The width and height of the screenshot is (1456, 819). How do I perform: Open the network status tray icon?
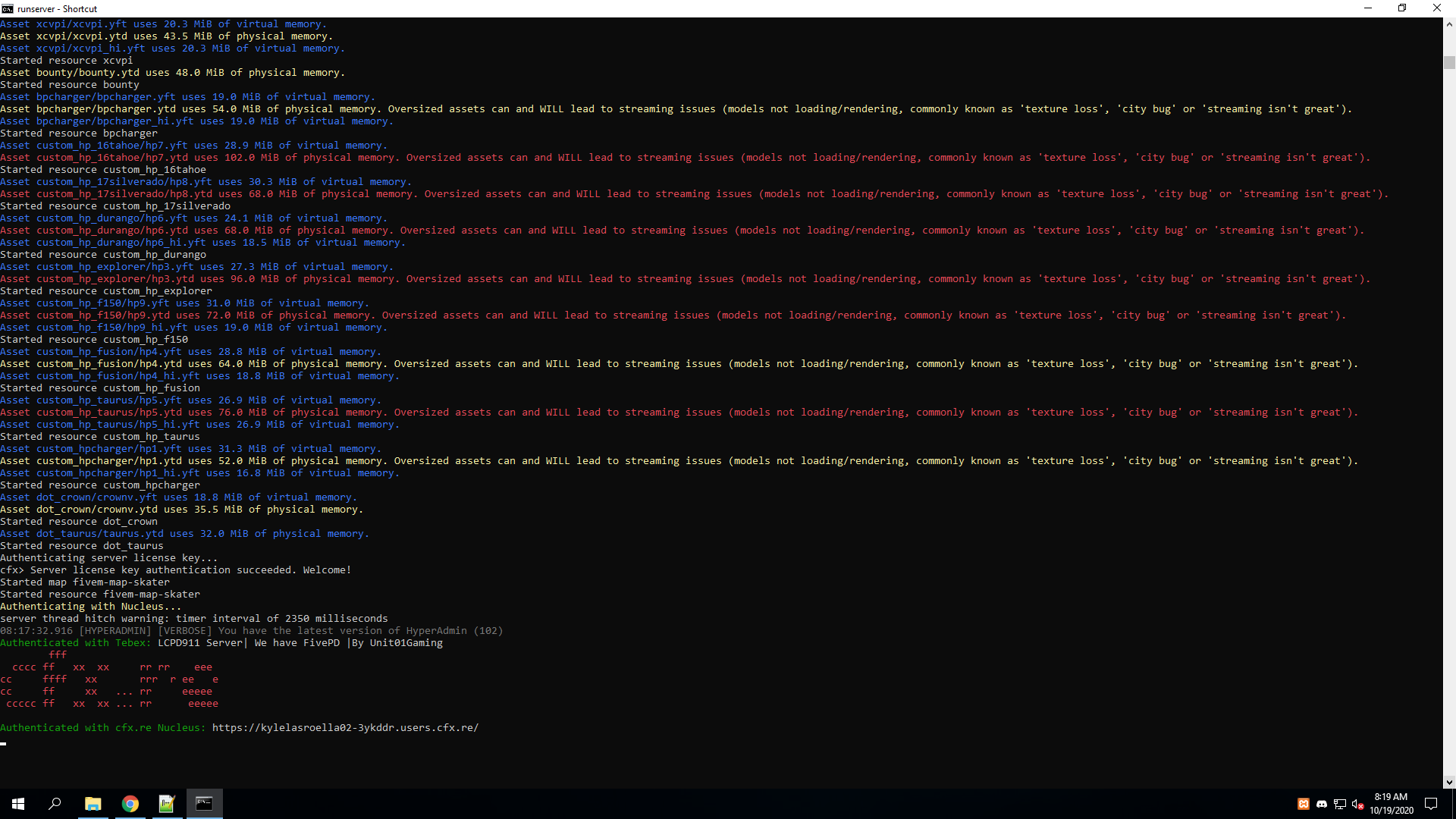(1340, 804)
